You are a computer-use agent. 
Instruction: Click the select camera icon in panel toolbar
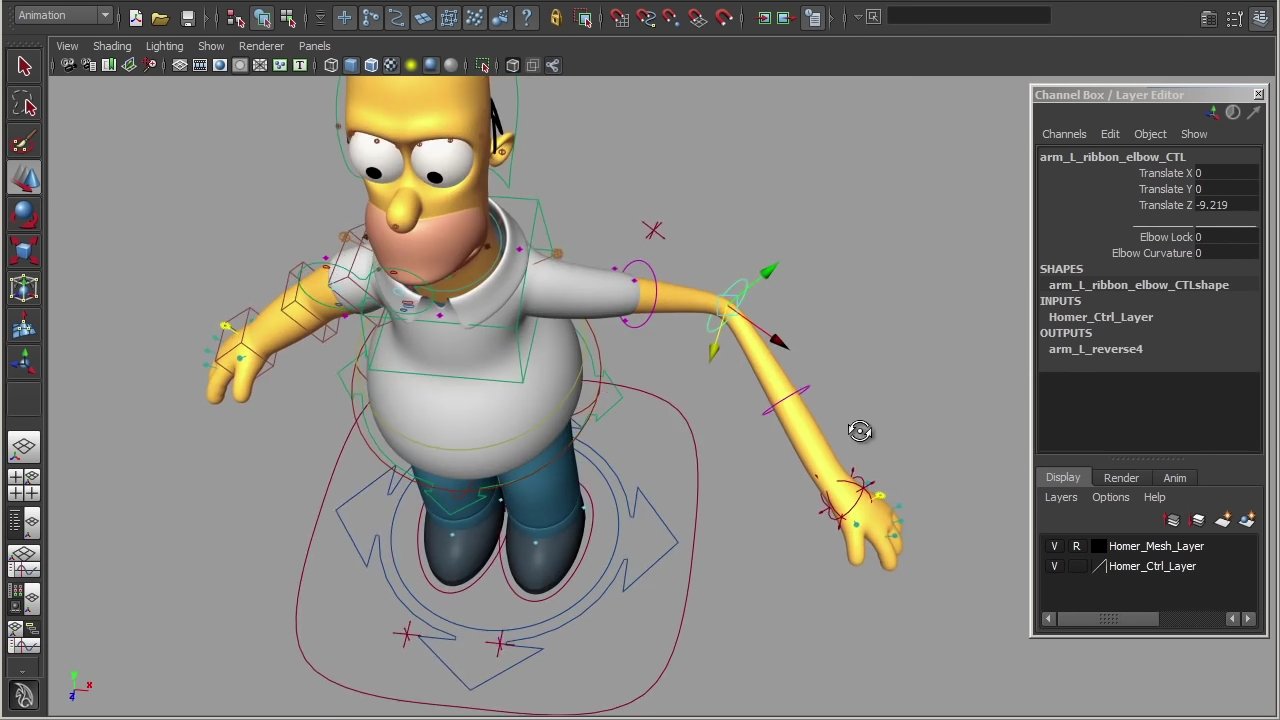pyautogui.click(x=68, y=65)
